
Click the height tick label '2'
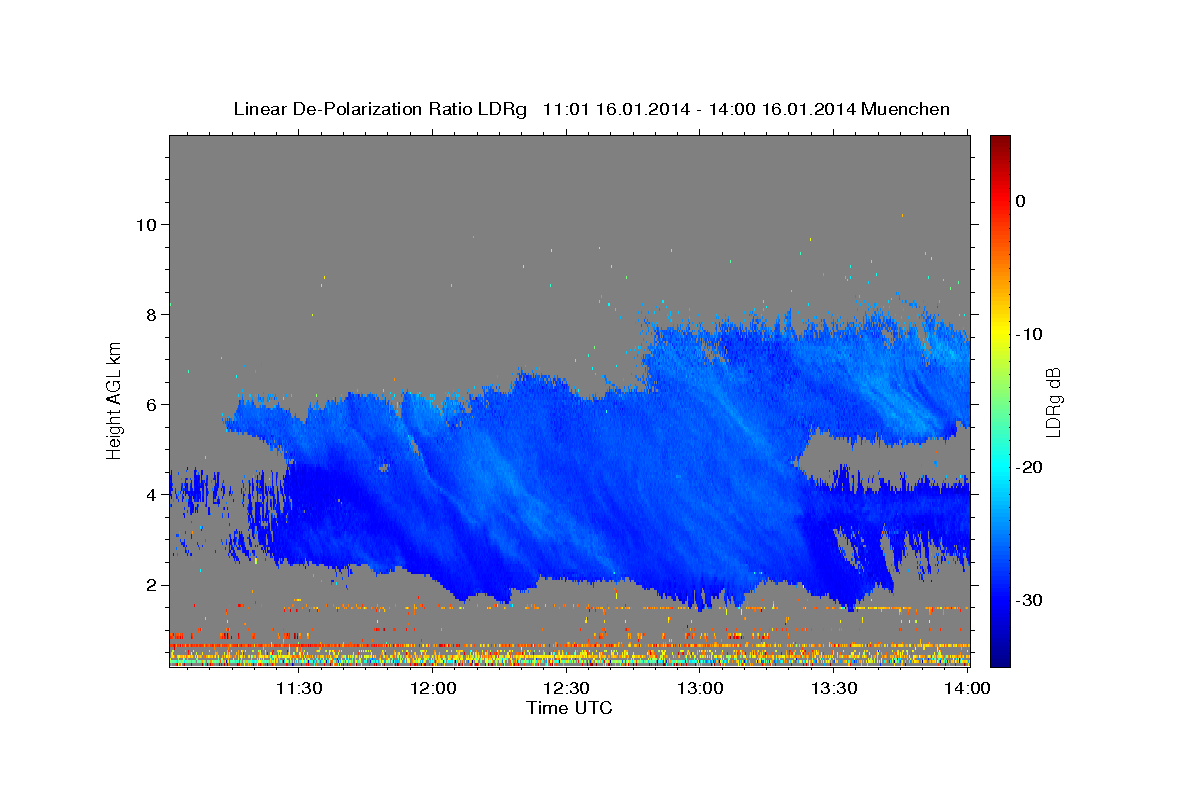pyautogui.click(x=150, y=584)
